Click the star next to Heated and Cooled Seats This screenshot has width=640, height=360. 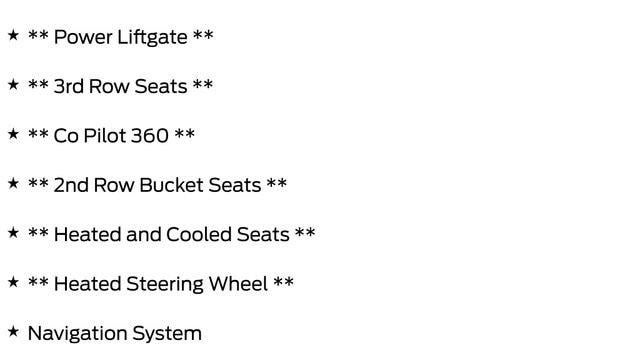point(13,232)
